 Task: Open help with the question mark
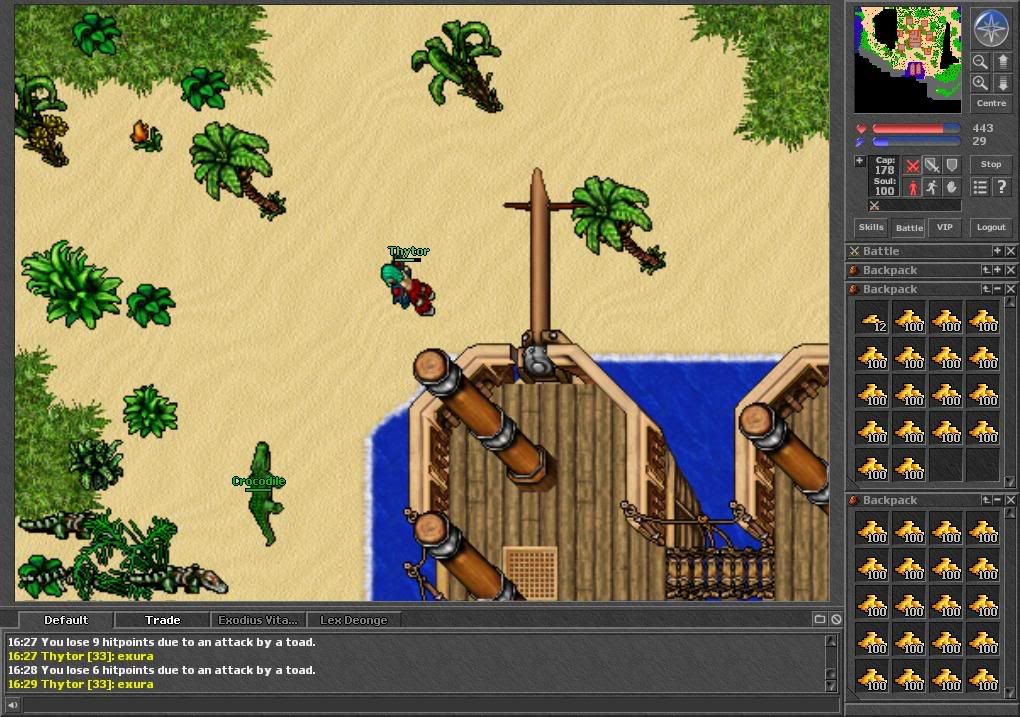(1002, 188)
